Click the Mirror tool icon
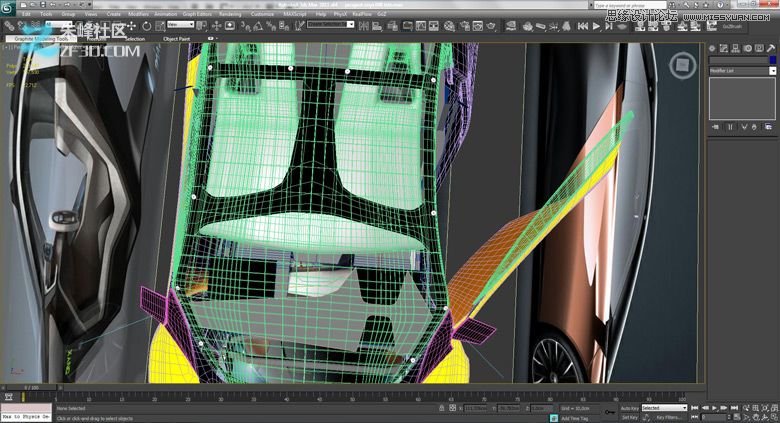Image resolution: width=780 pixels, height=423 pixels. [364, 26]
